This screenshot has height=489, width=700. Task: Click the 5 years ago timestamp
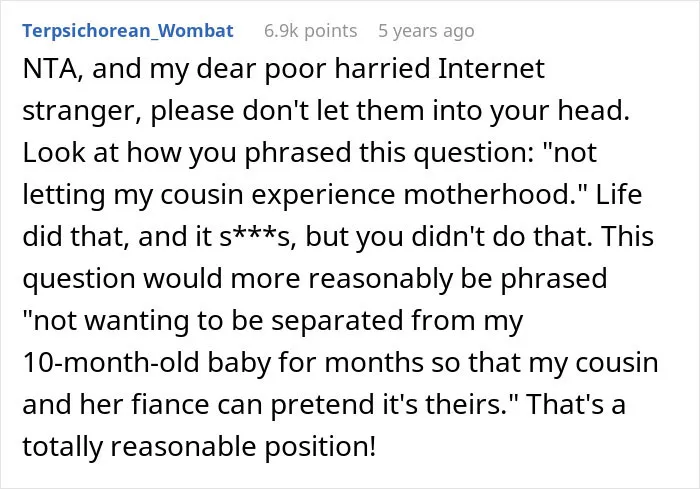[426, 31]
